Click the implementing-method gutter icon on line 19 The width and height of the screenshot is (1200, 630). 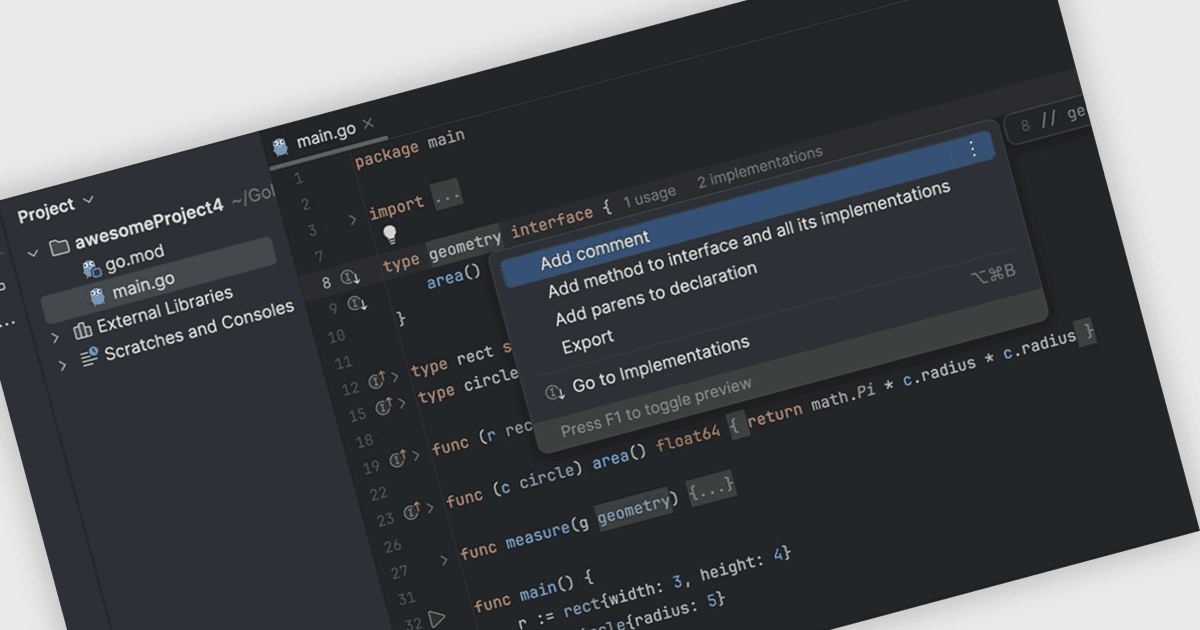(x=397, y=459)
